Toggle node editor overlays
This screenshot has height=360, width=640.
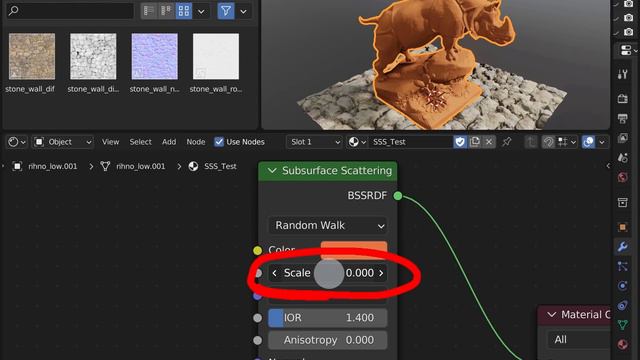click(589, 142)
